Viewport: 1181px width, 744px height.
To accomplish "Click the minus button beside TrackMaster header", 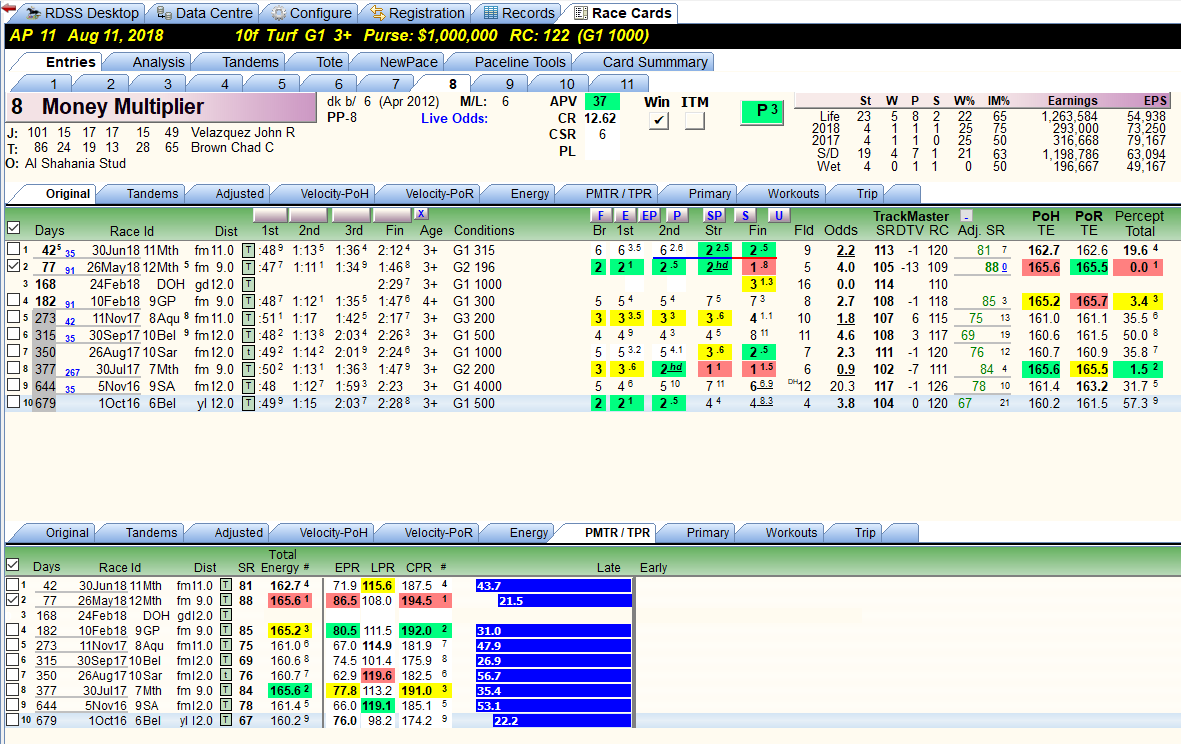I will click(x=966, y=216).
